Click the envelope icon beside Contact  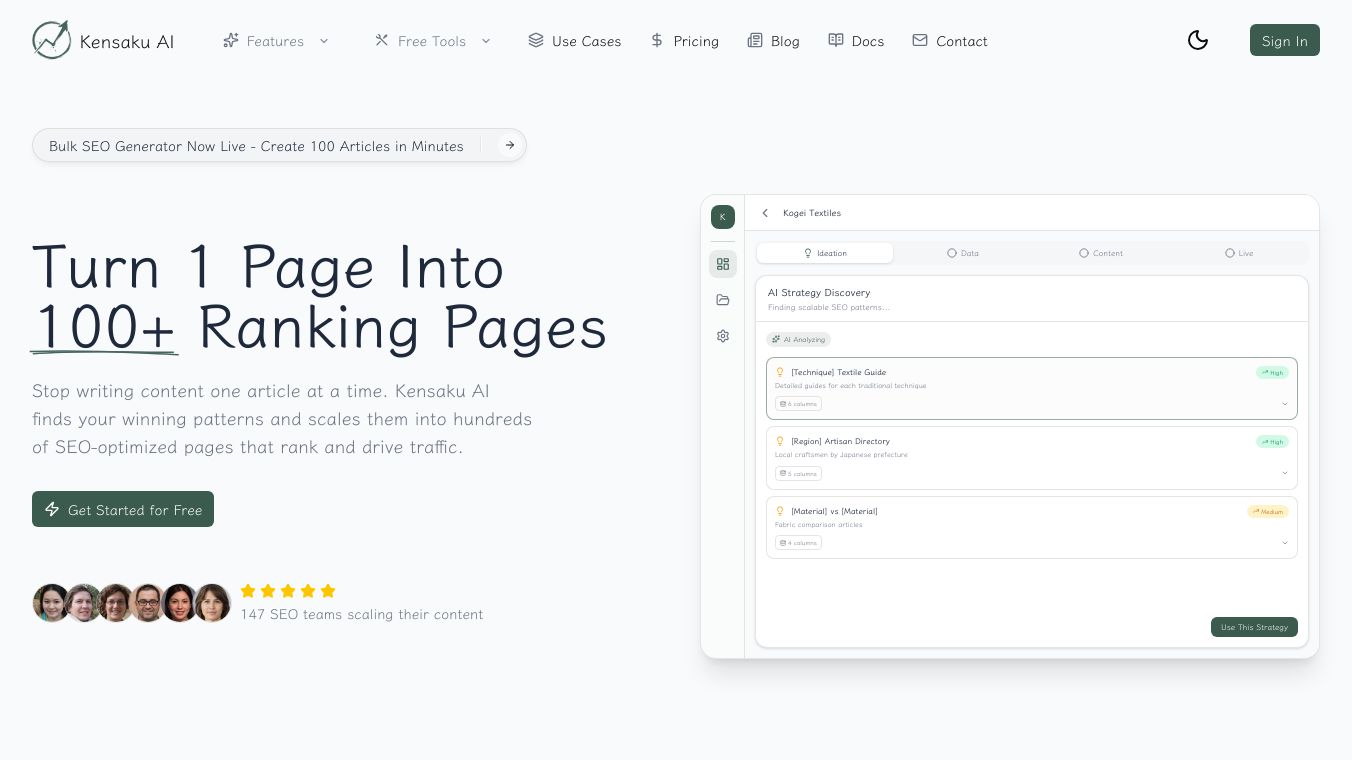coord(920,40)
